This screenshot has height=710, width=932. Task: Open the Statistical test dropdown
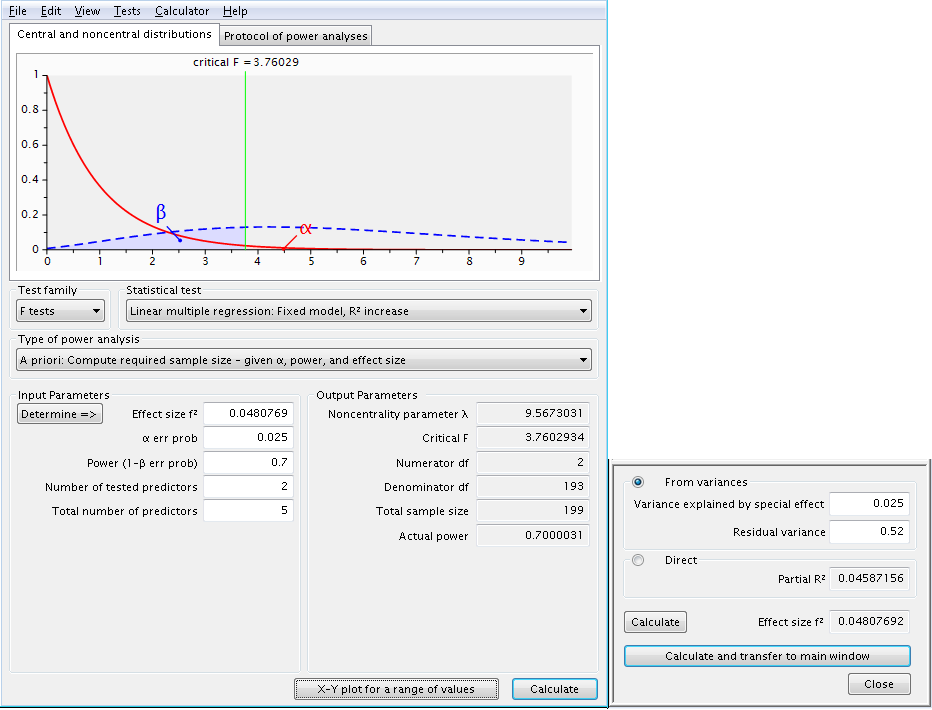click(357, 310)
